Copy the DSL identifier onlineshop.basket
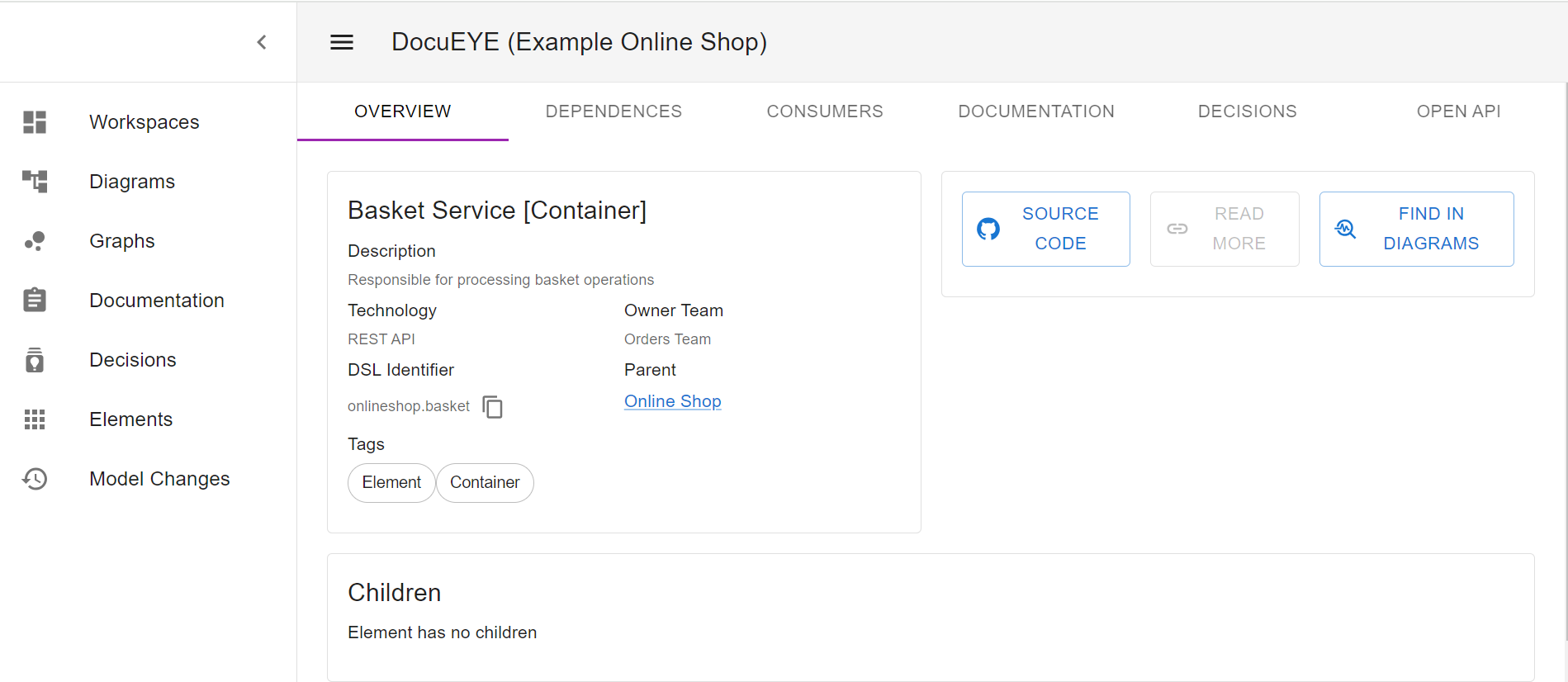The image size is (1568, 682). [x=493, y=407]
